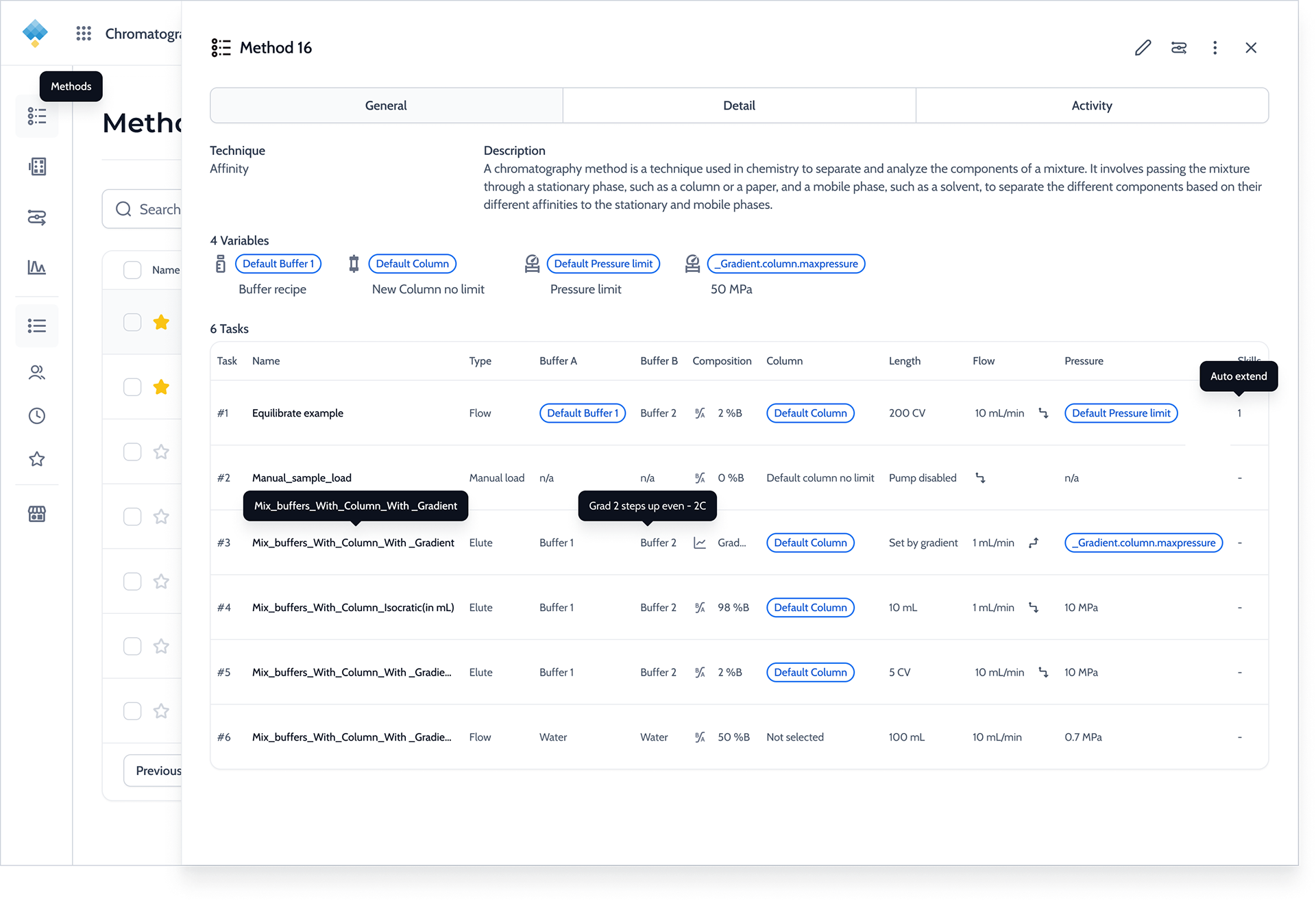Switch to the General tab
Screen dimensions: 1316x901
(386, 106)
